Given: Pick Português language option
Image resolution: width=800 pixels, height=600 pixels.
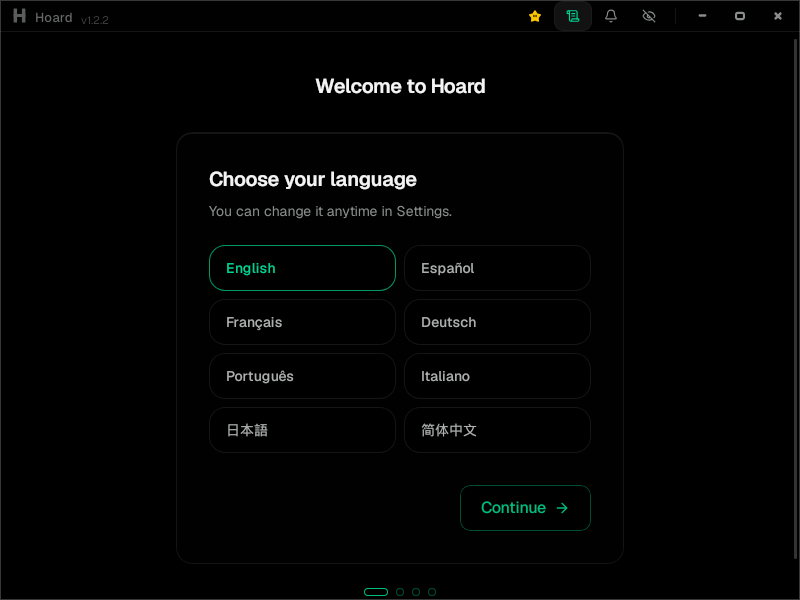Looking at the screenshot, I should (302, 376).
